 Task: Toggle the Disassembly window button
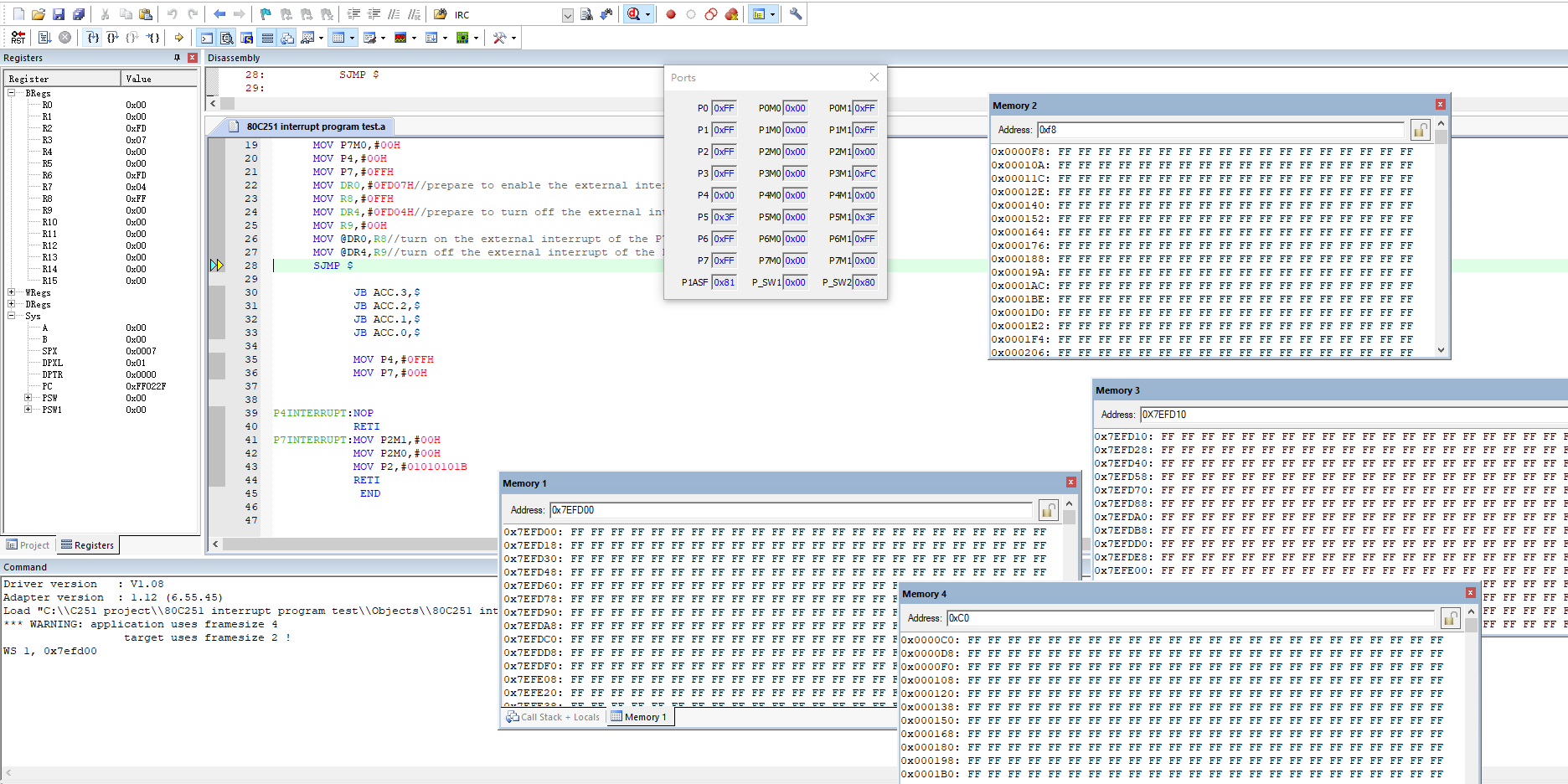coord(226,38)
